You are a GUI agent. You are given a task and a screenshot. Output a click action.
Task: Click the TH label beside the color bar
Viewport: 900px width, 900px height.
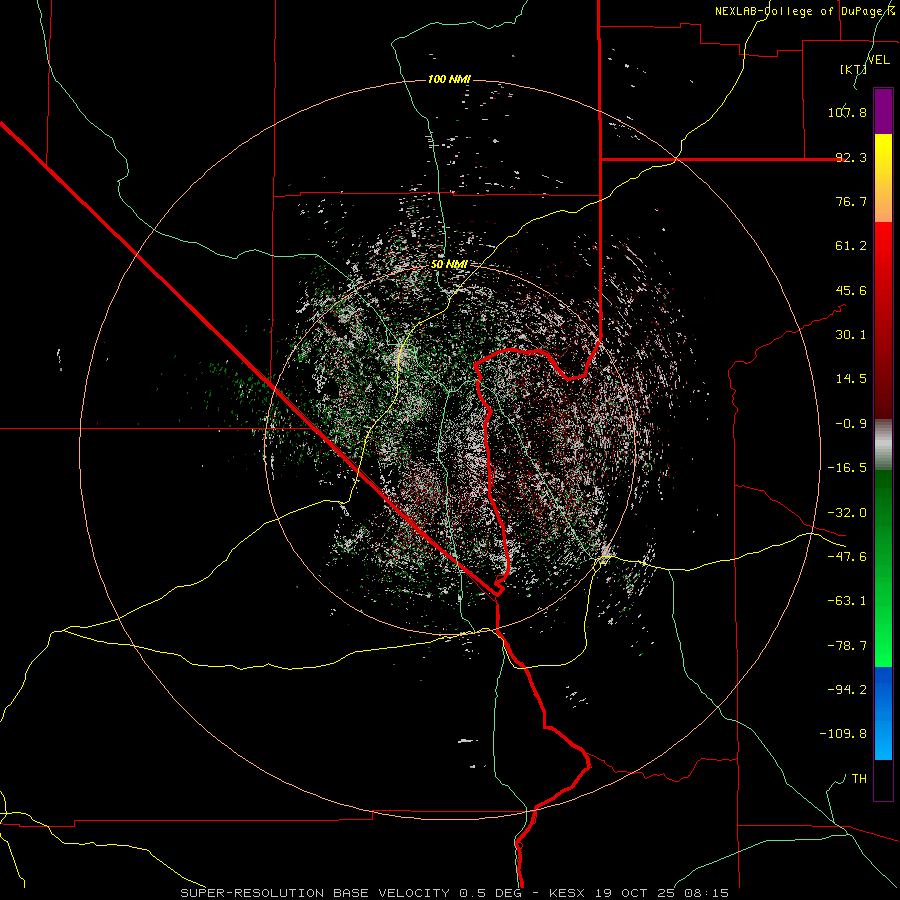[x=859, y=779]
